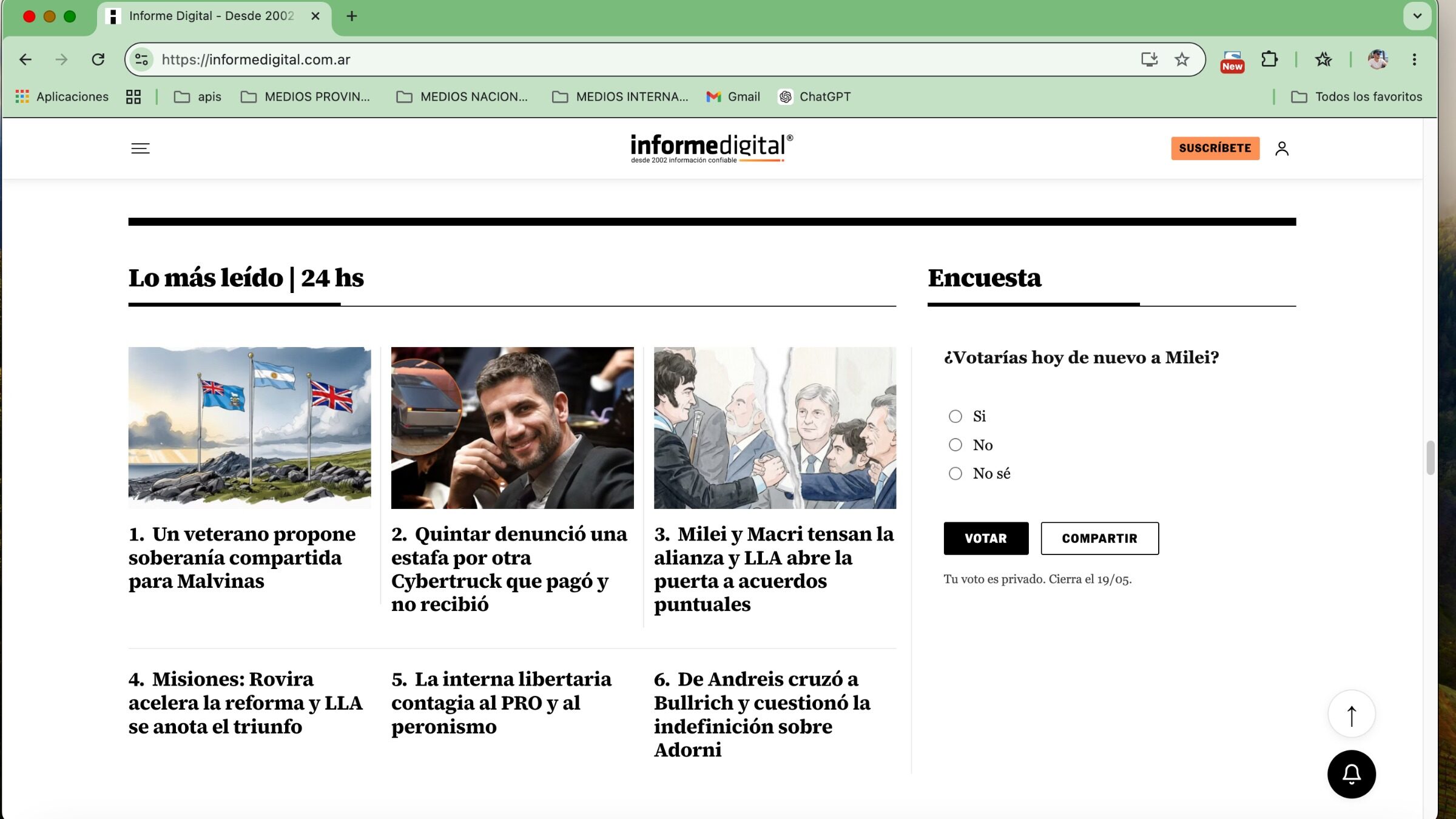Open the Gmail bookmark
The image size is (1456, 819).
[733, 96]
